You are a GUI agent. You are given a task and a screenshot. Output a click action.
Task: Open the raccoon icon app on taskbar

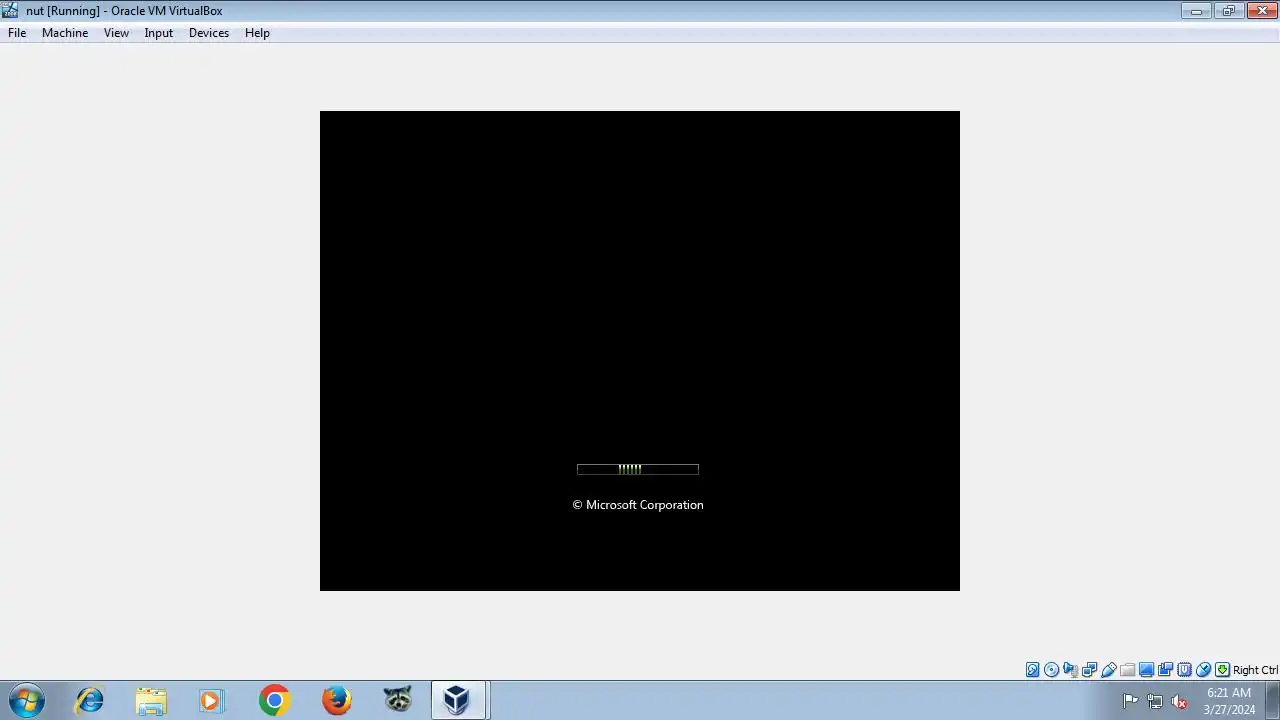pos(397,700)
